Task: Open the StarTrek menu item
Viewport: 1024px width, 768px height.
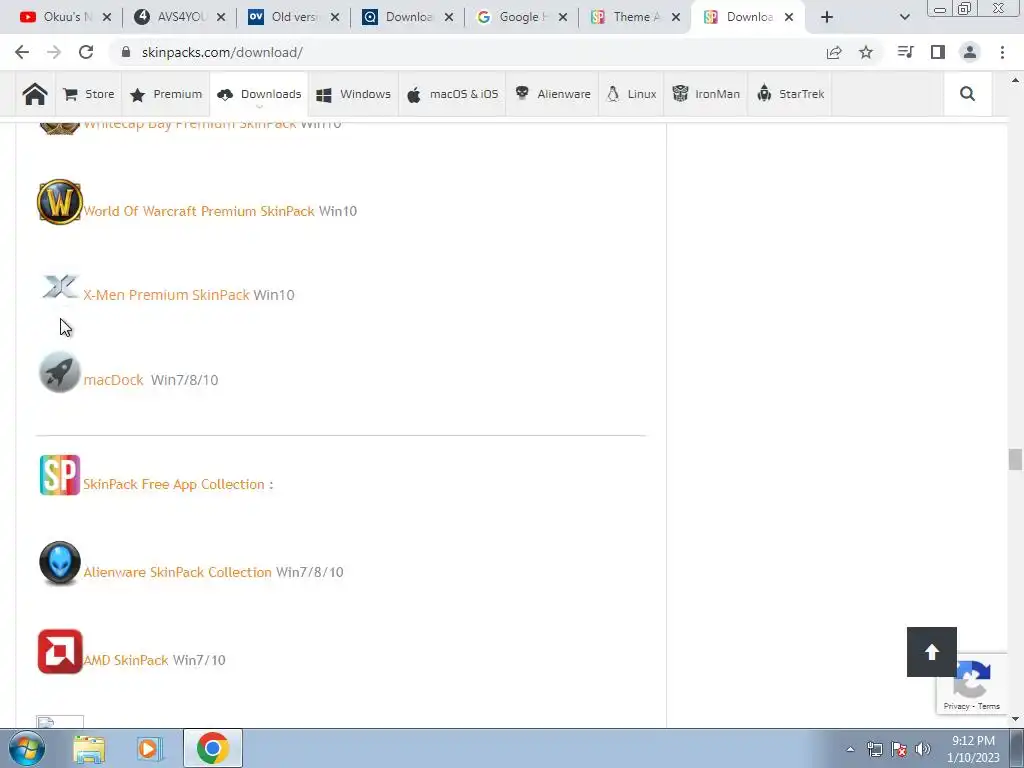Action: [x=790, y=94]
